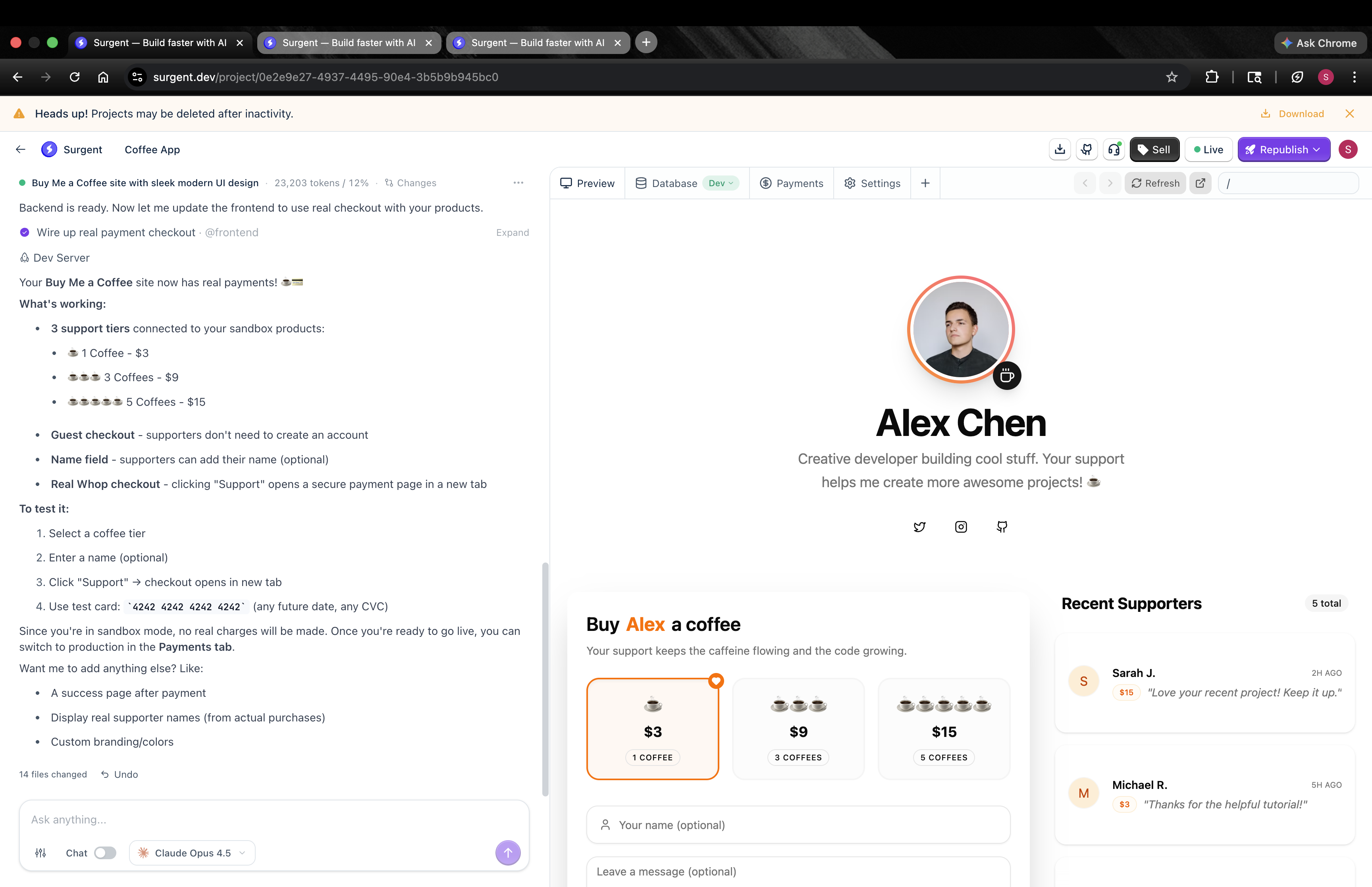Open the three-dot conversation menu
The height and width of the screenshot is (887, 1372).
click(518, 183)
